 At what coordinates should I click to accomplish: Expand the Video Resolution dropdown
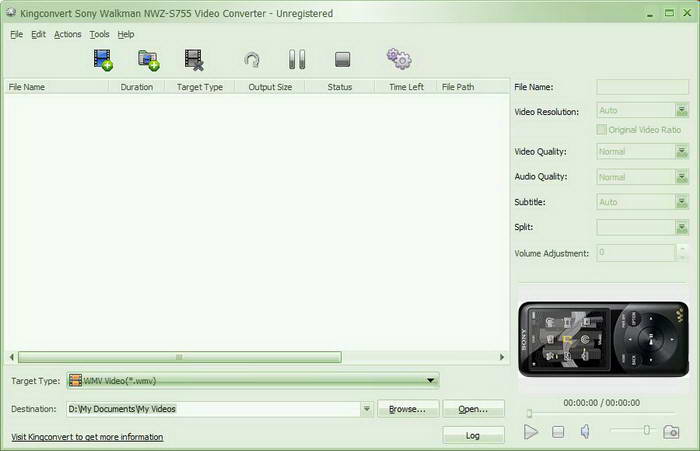(x=682, y=110)
